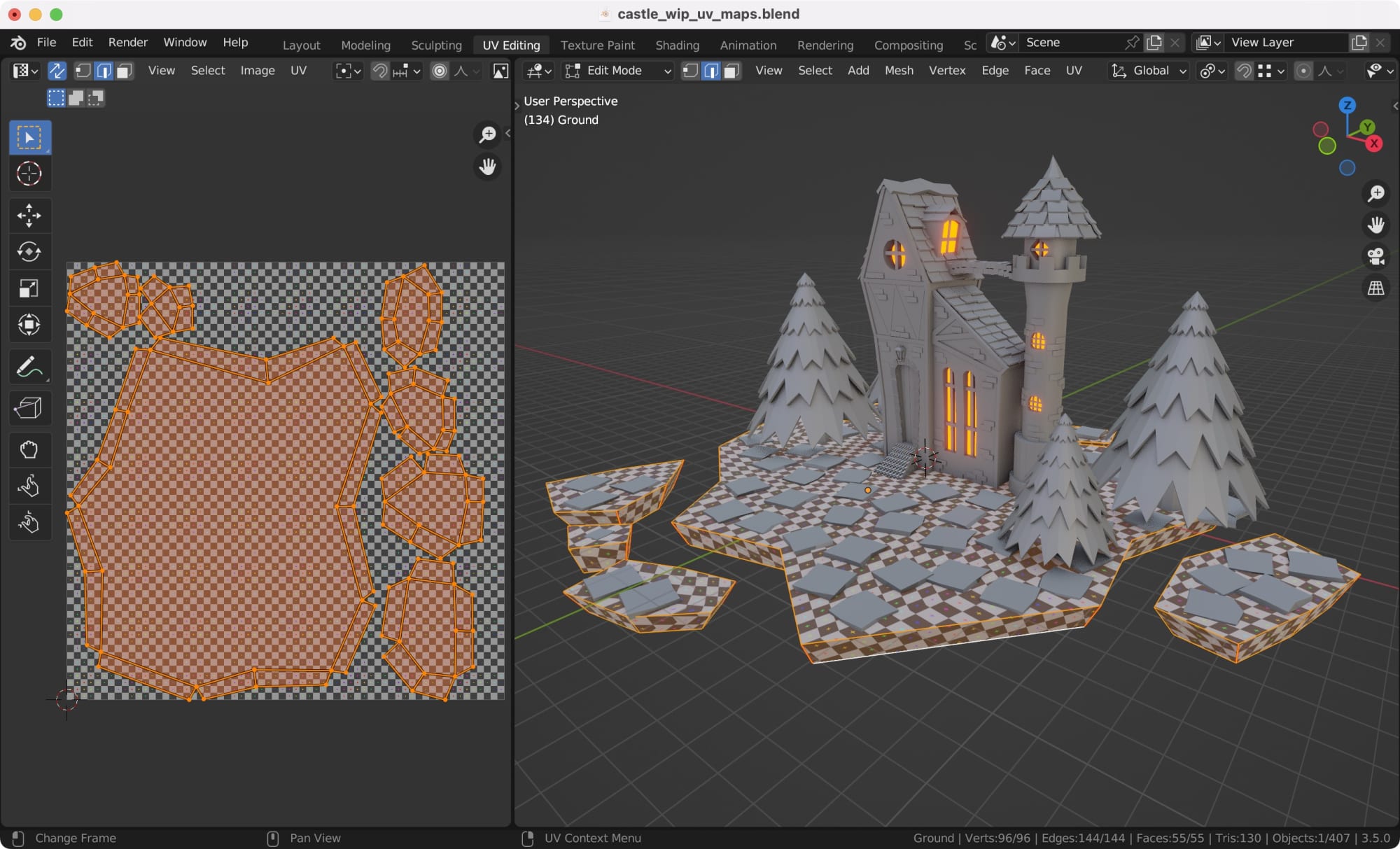Choose the Grab tool in the UV toolbar
Screen dimensions: 1400x849
tap(29, 449)
